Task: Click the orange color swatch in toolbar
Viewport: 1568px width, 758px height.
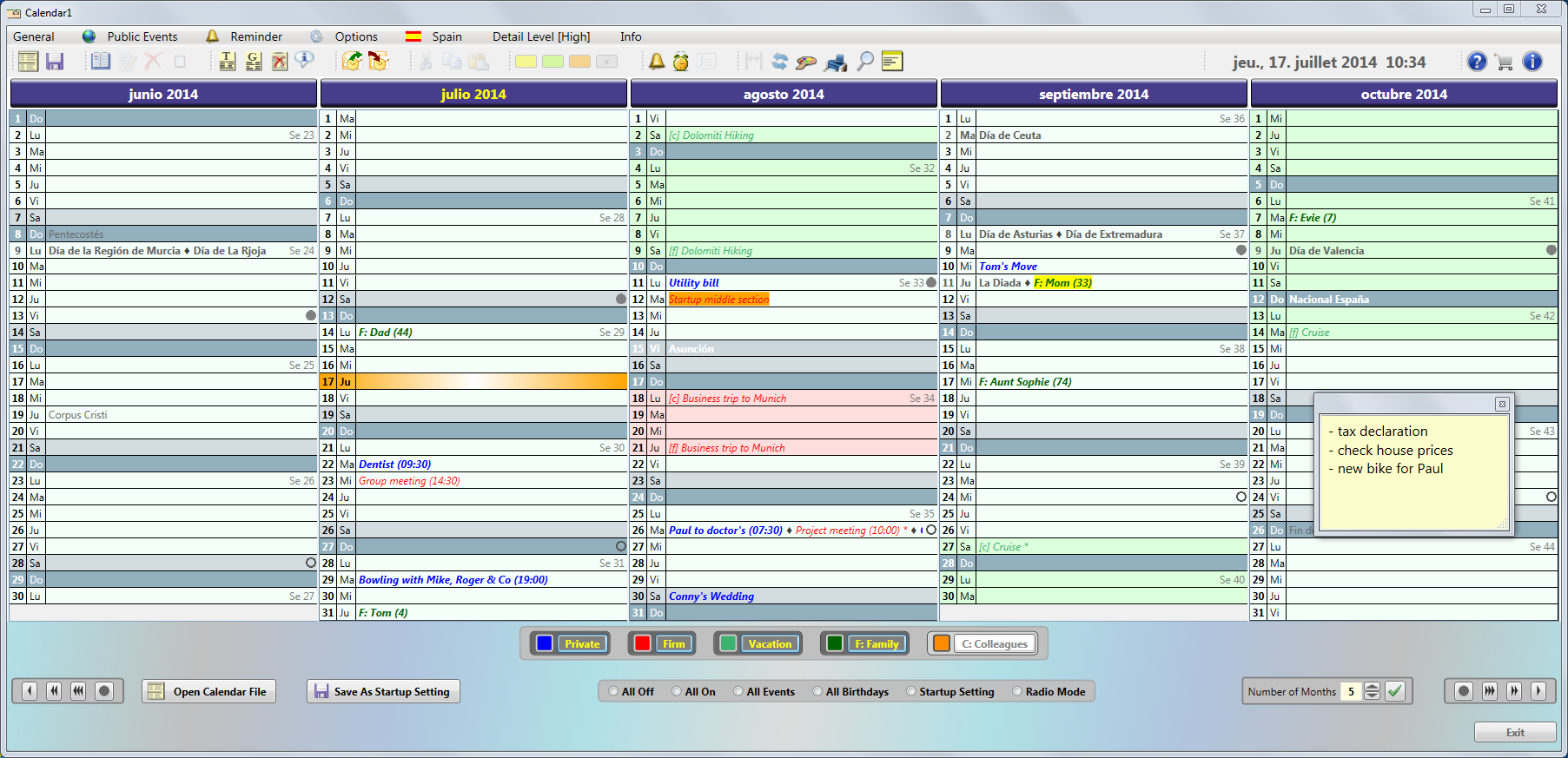Action: click(579, 62)
